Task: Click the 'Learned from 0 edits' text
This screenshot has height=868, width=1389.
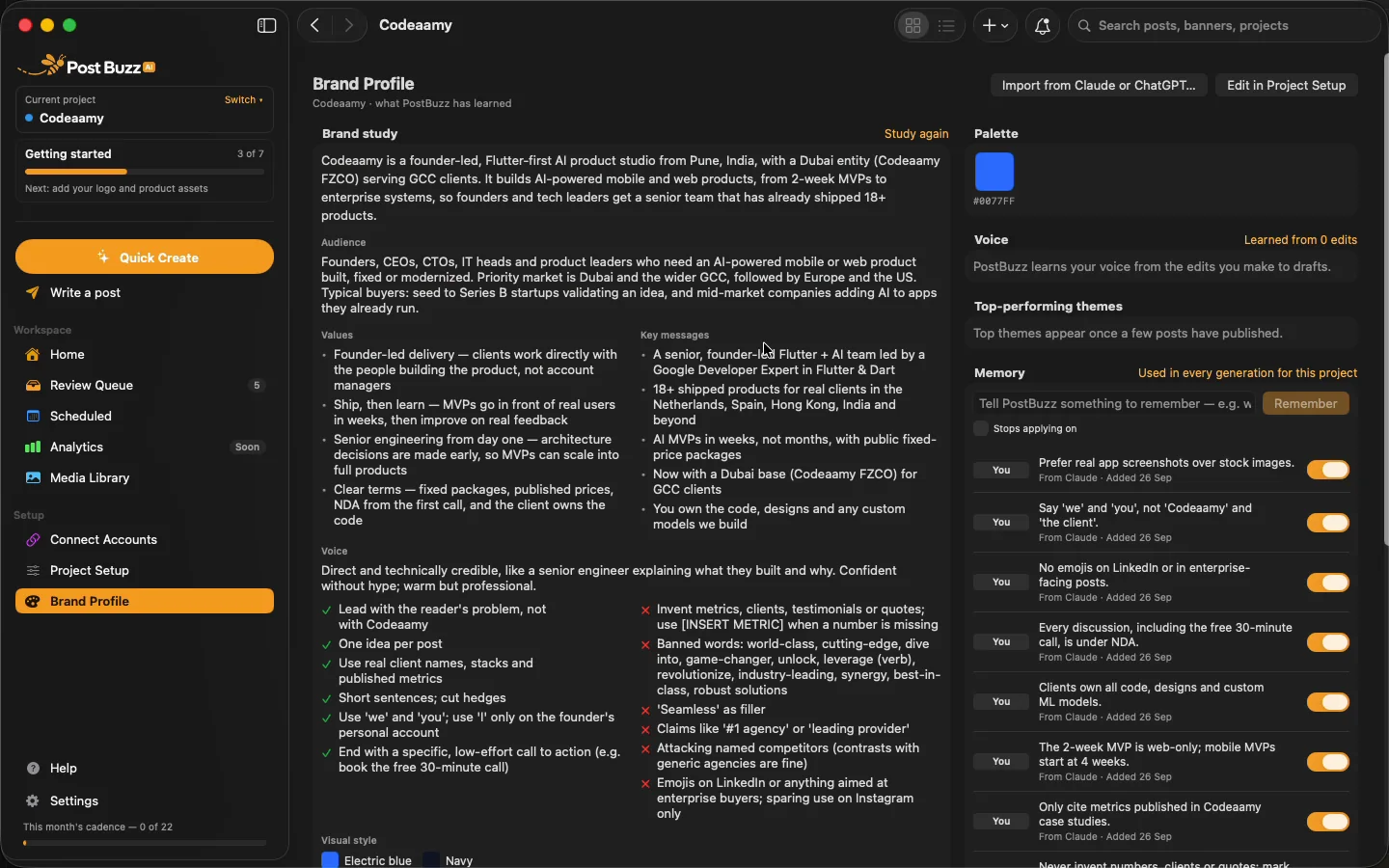Action: tap(1300, 240)
